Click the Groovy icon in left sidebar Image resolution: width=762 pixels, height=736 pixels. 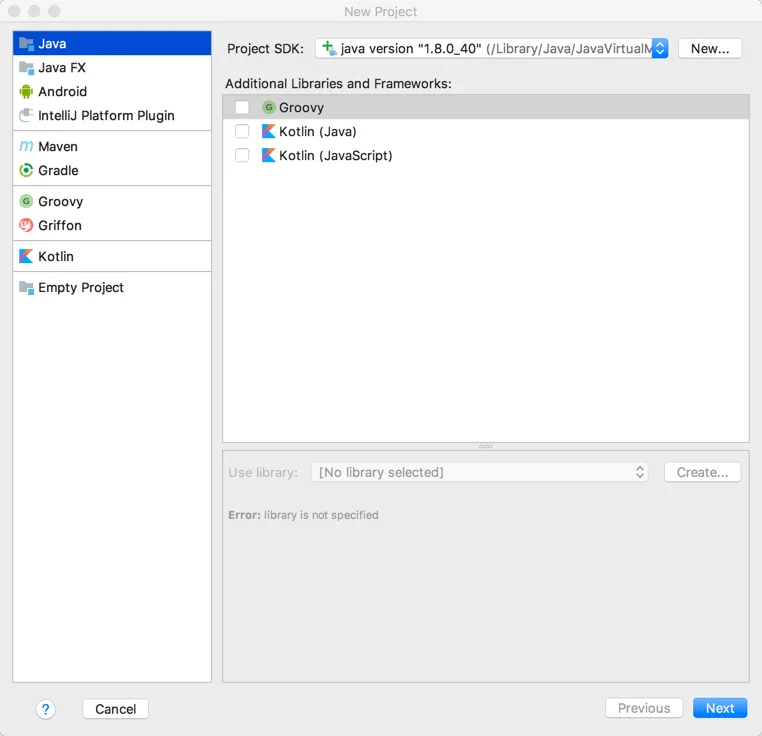(26, 201)
